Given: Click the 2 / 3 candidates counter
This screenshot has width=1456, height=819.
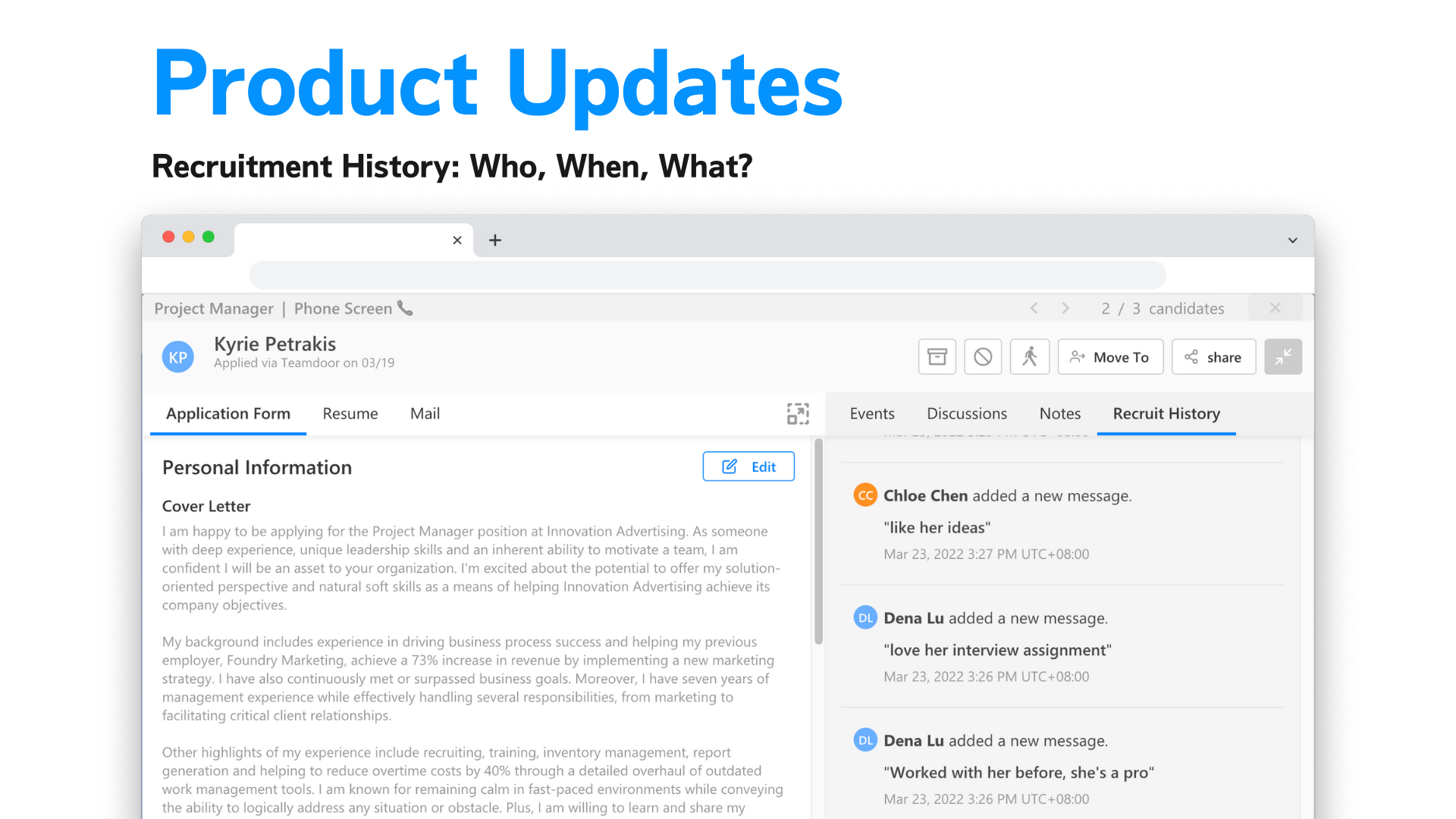Looking at the screenshot, I should point(1163,309).
